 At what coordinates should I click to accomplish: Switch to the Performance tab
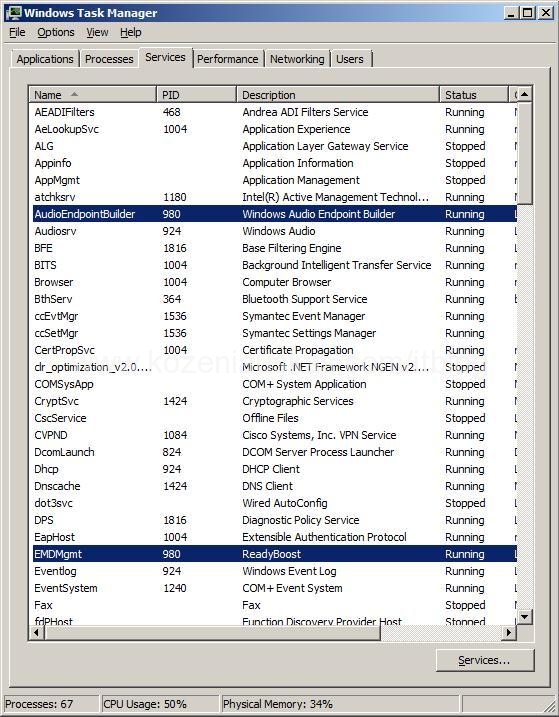(227, 59)
